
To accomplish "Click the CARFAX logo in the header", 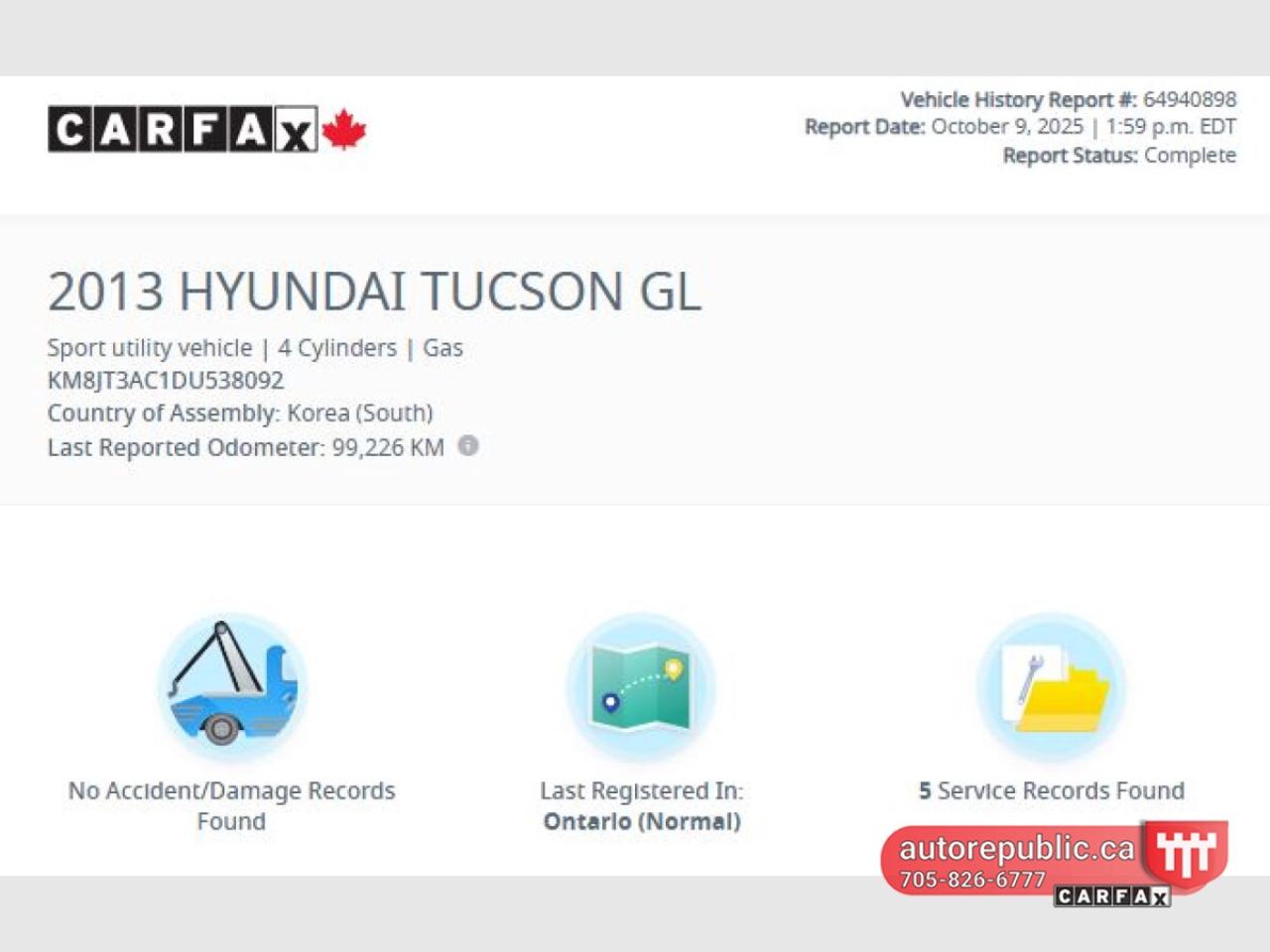I will (x=183, y=129).
